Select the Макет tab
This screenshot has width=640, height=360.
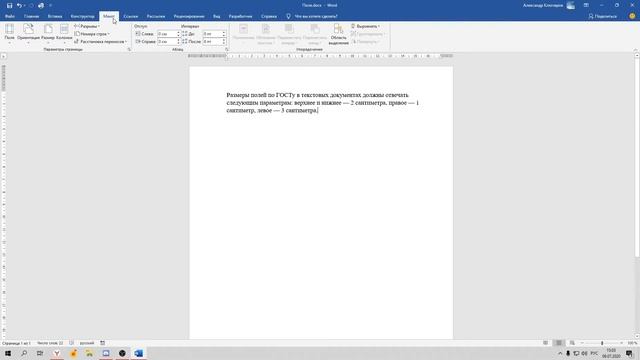109,16
